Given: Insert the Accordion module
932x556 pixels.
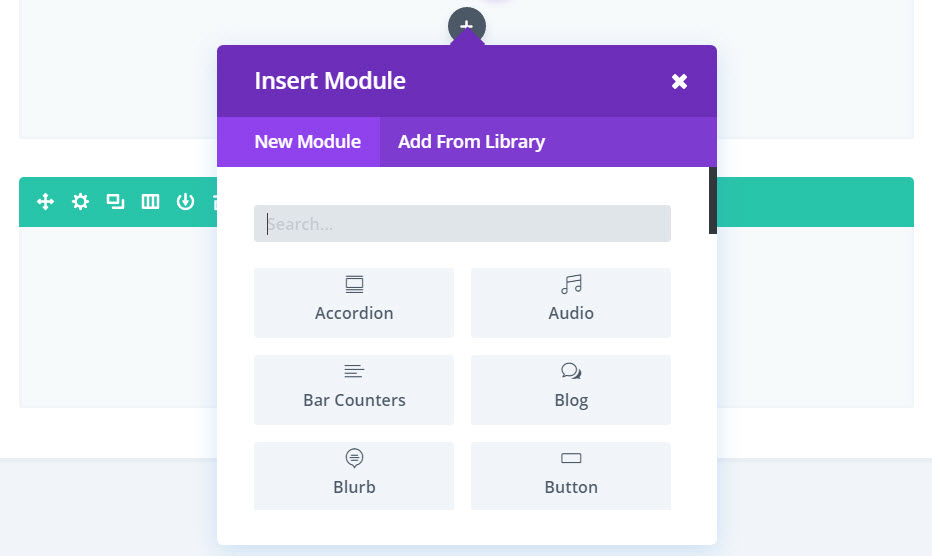Looking at the screenshot, I should (354, 302).
